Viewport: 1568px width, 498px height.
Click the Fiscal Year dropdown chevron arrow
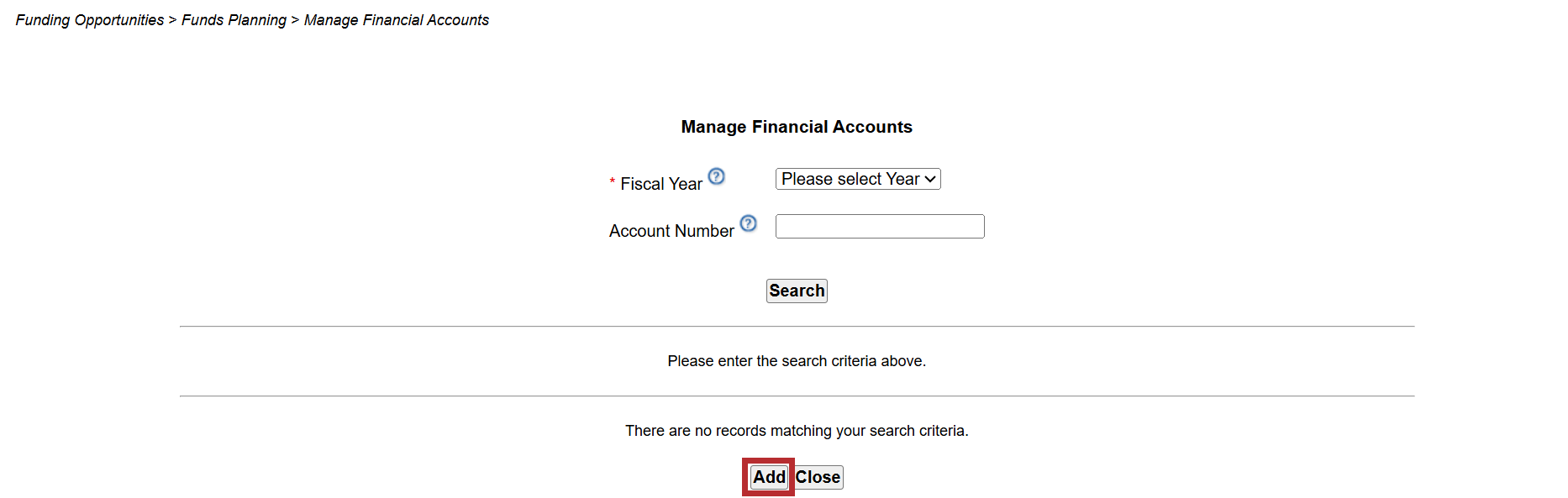click(930, 179)
